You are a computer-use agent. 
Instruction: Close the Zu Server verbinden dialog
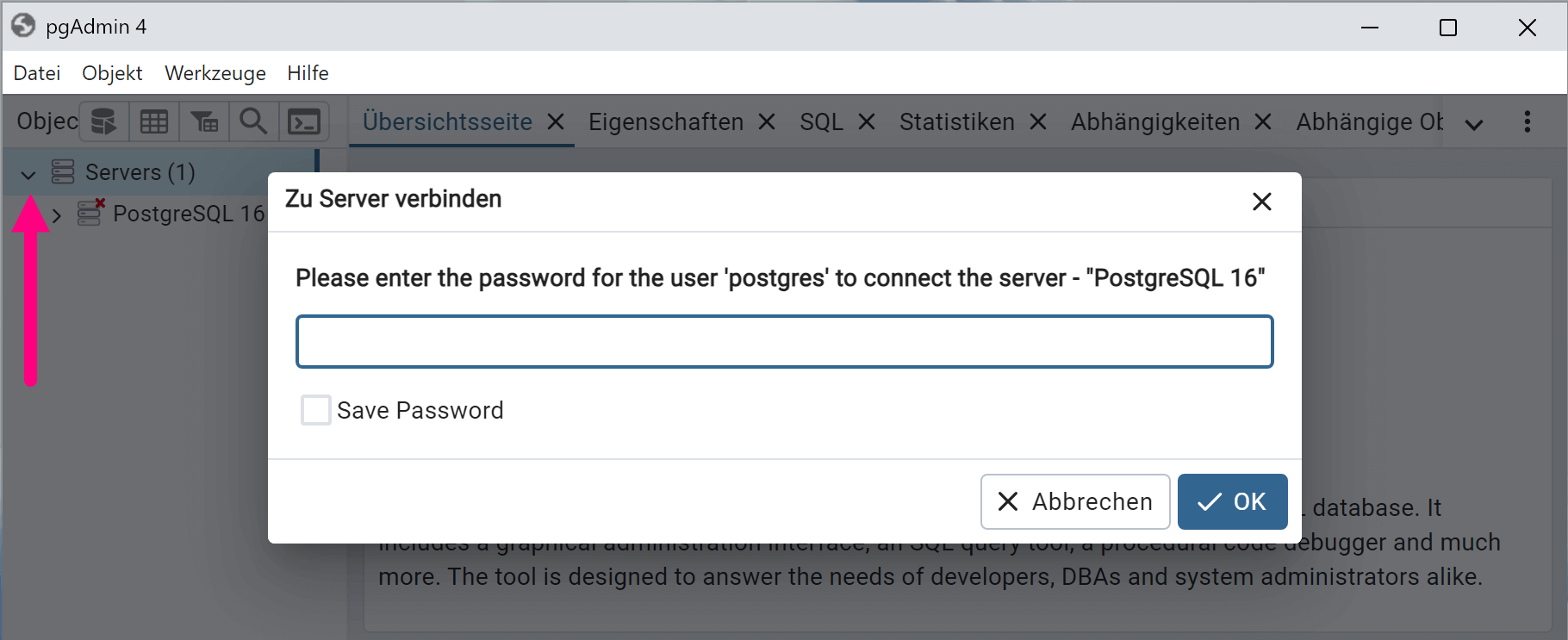(x=1261, y=202)
